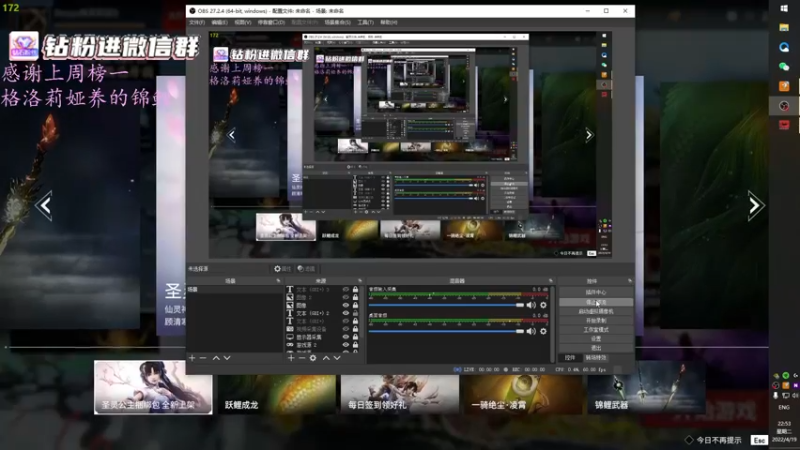Toggle visibility of the 图像 source
Screen dimensions: 800x450
(346, 305)
